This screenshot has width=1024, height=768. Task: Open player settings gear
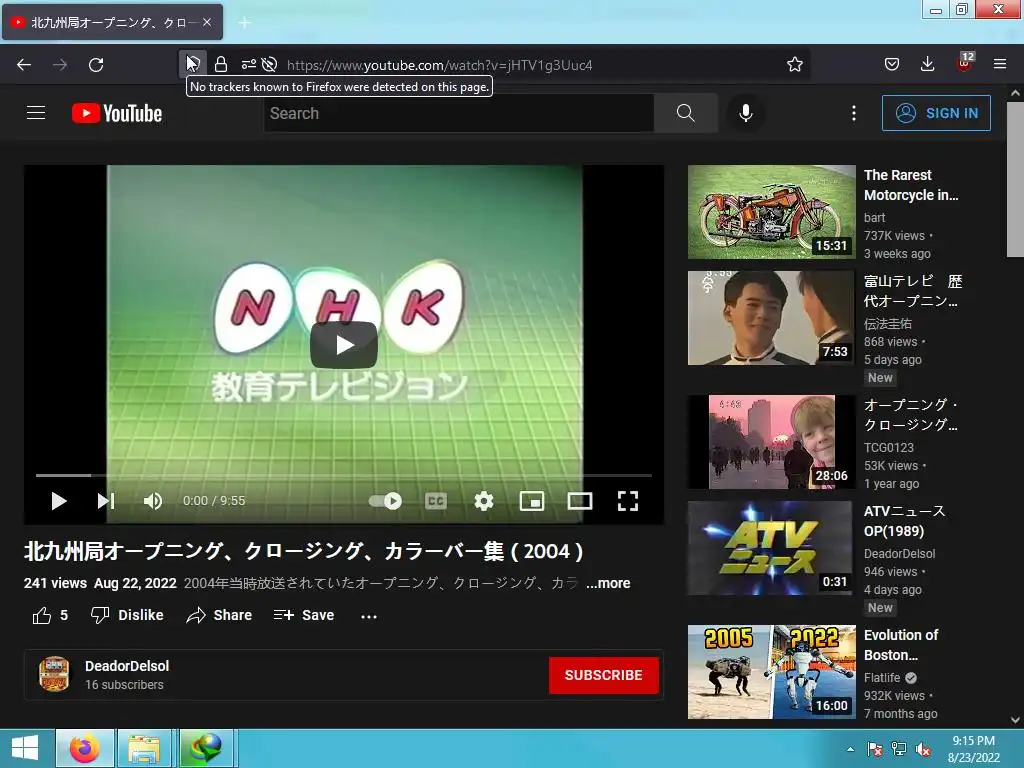point(484,501)
